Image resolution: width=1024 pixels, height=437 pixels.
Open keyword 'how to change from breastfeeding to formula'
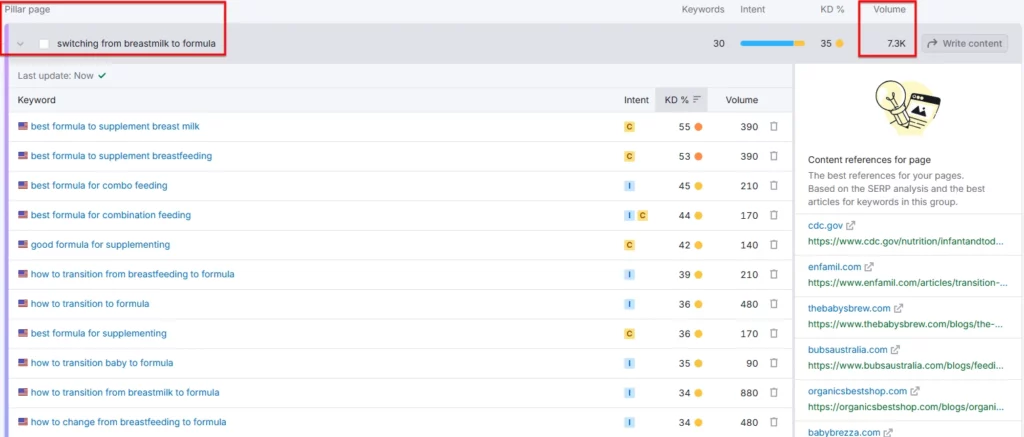pyautogui.click(x=129, y=422)
